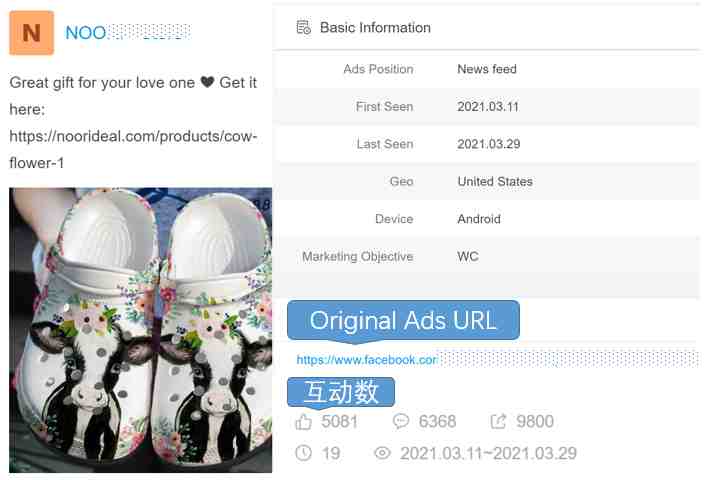Viewport: 713px width, 480px height.
Task: Select the Last Seen 2021.03.29 value
Action: pos(488,144)
